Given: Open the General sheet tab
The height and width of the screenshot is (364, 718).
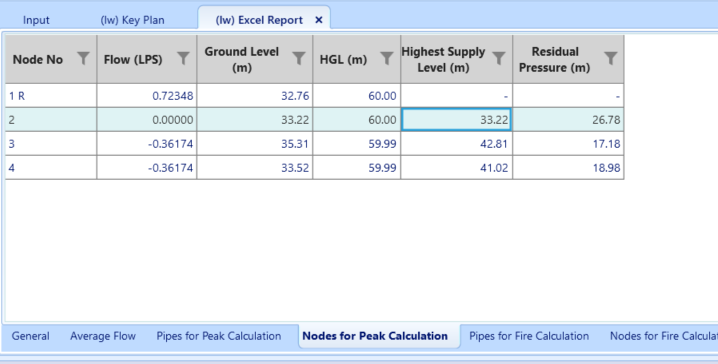Looking at the screenshot, I should (x=31, y=336).
